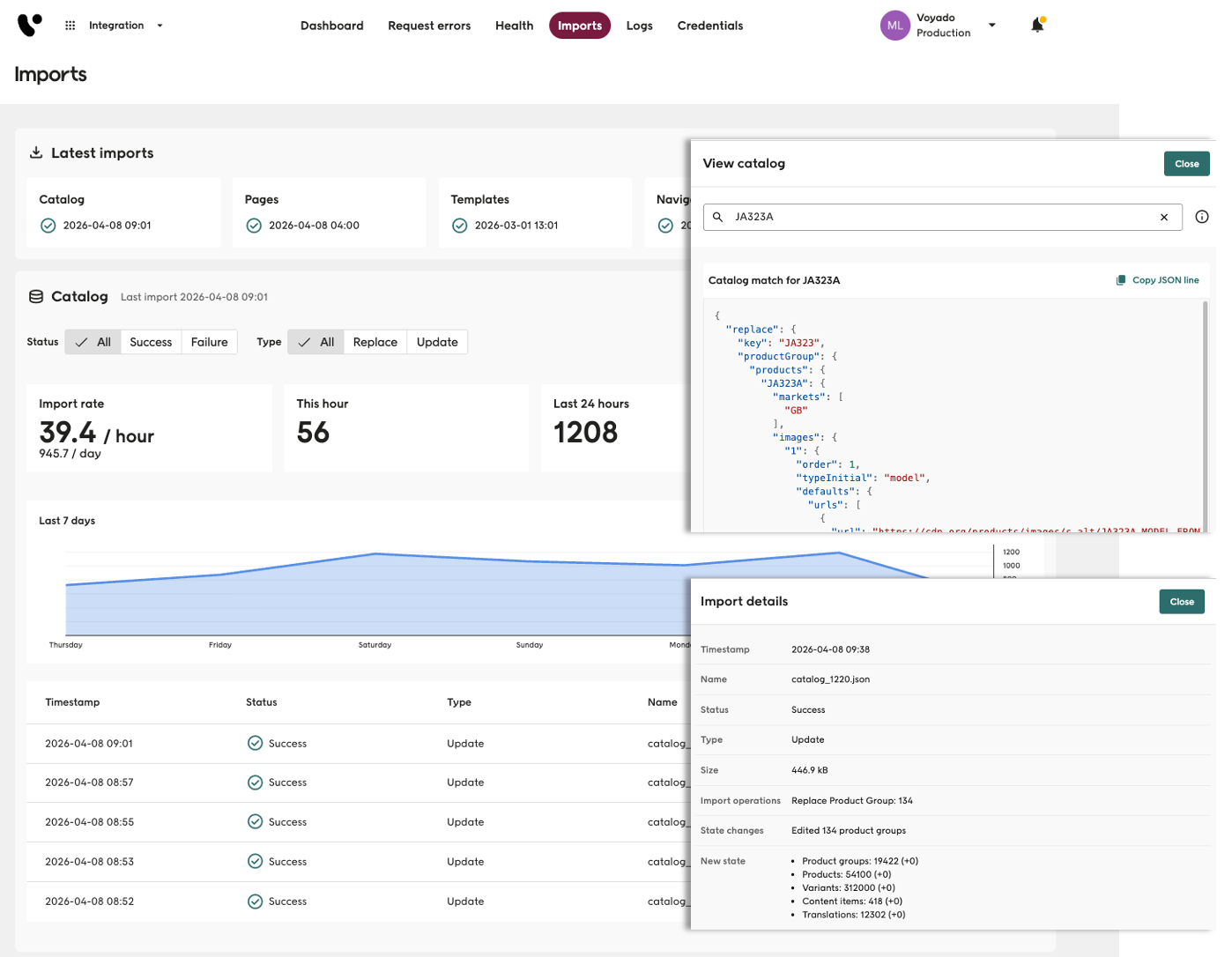This screenshot has width=1232, height=957.
Task: Expand the Integration dropdown arrow
Action: point(160,26)
